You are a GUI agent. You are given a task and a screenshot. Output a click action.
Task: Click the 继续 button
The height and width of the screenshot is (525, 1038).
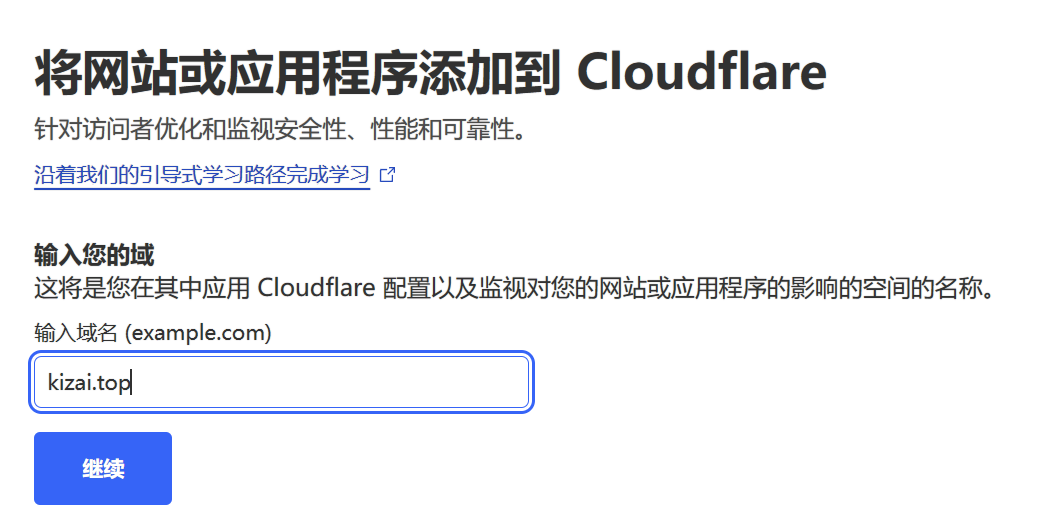(x=103, y=469)
